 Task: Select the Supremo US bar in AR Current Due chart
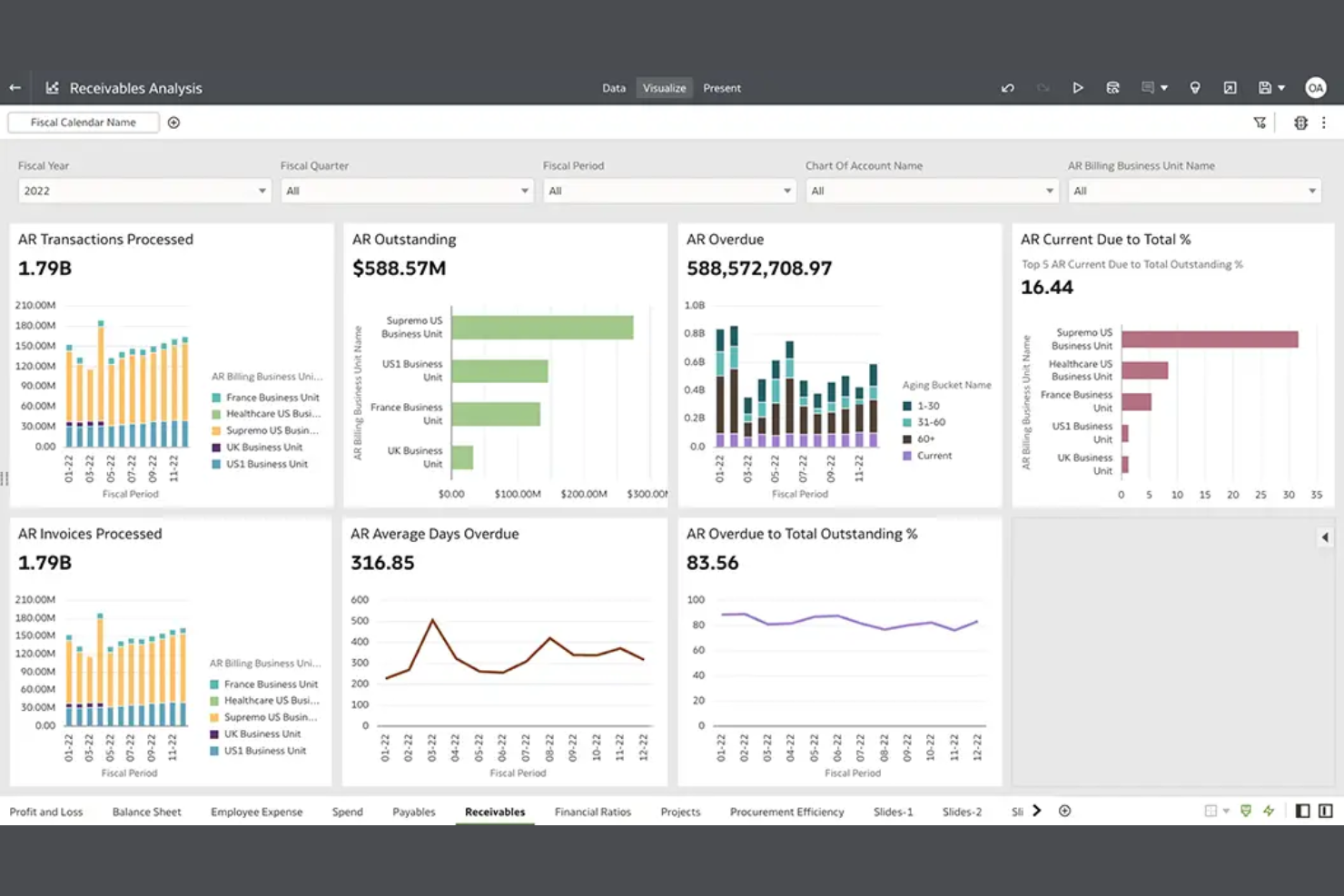point(1210,340)
